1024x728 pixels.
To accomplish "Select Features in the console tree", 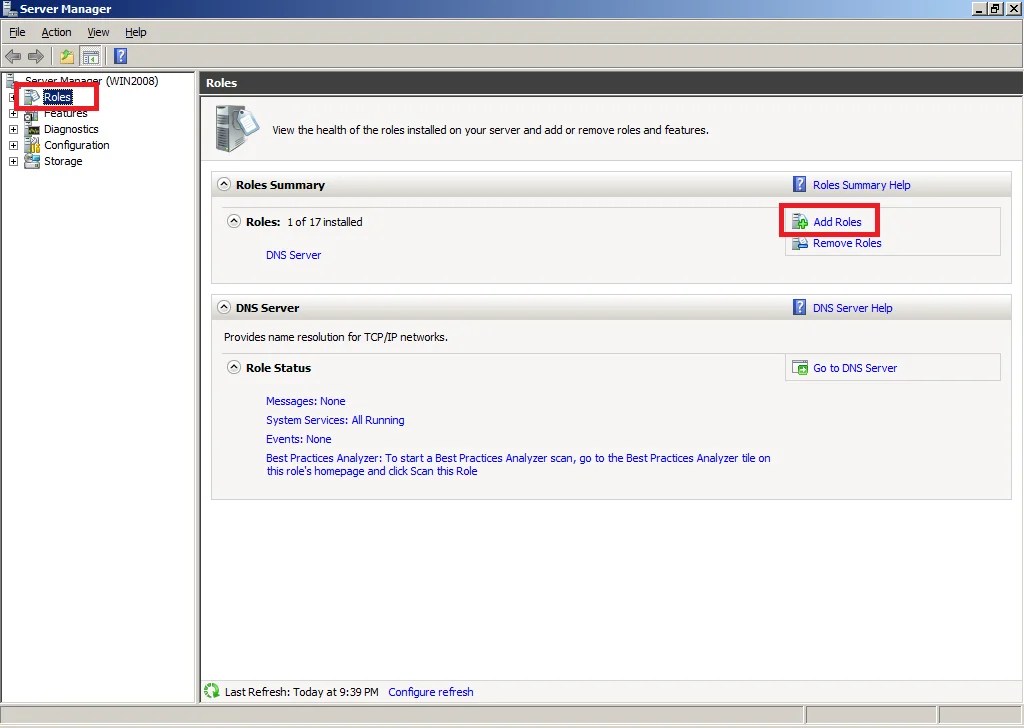I will point(65,114).
